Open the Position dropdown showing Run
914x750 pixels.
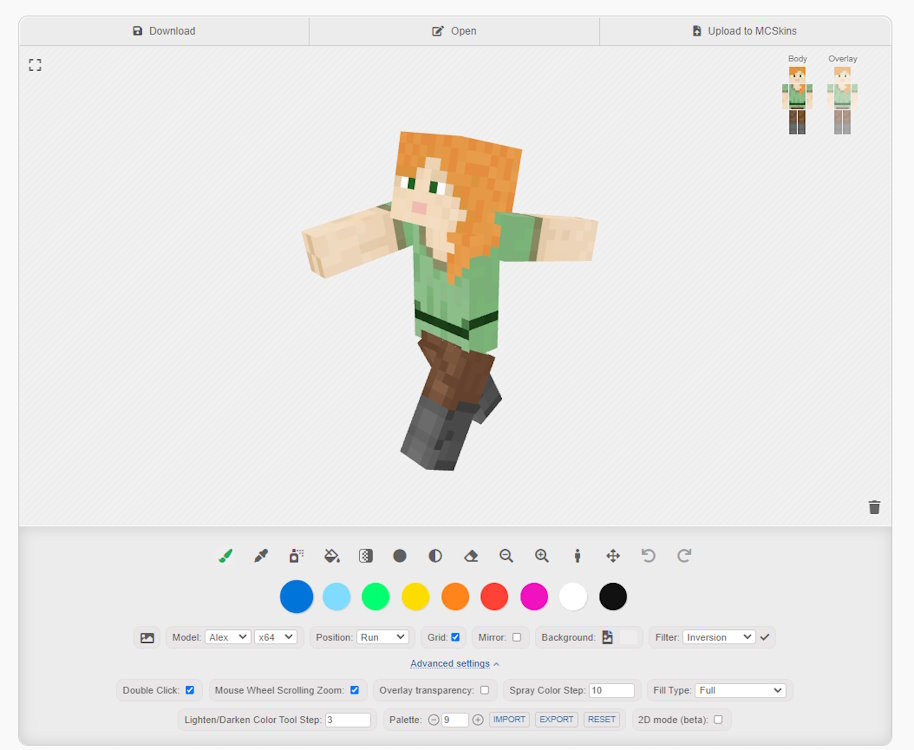[x=382, y=637]
